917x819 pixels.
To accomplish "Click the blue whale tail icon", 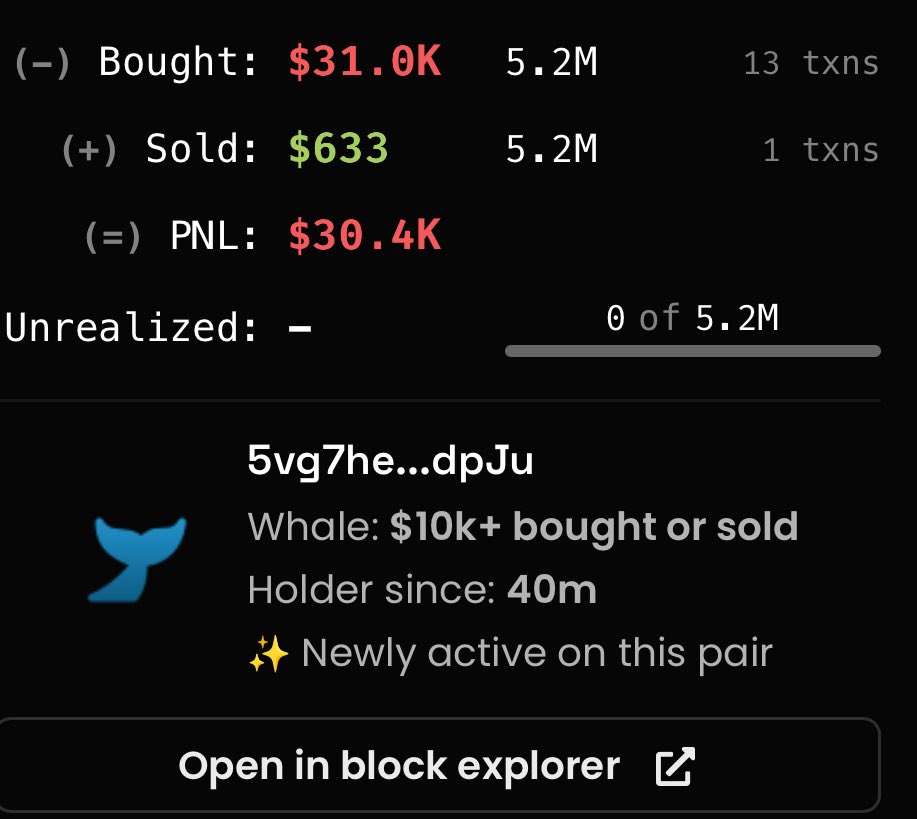I will coord(137,559).
